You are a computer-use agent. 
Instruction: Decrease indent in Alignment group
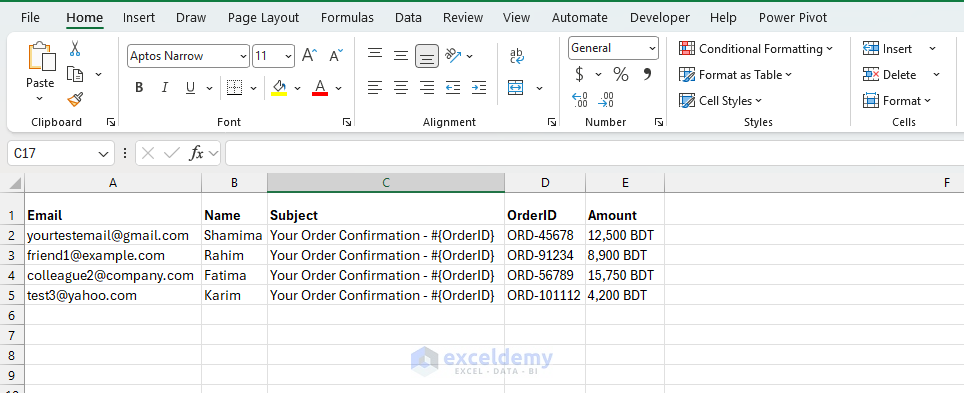[453, 88]
